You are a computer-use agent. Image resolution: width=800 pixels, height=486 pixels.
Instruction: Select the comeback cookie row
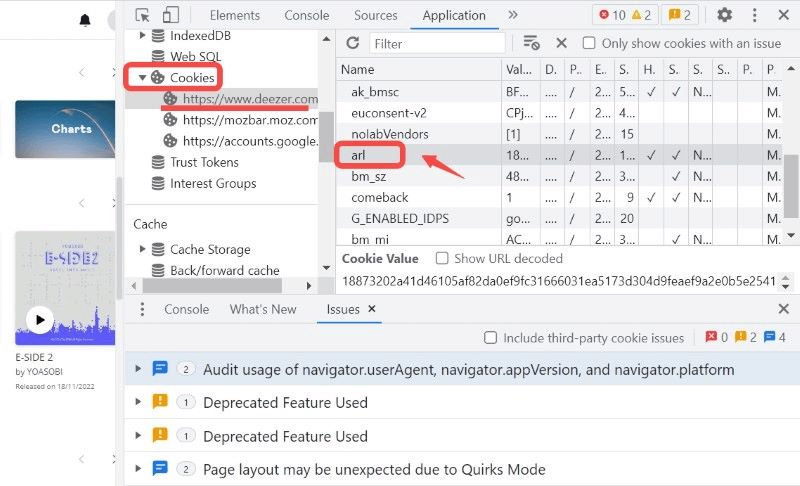click(559, 197)
